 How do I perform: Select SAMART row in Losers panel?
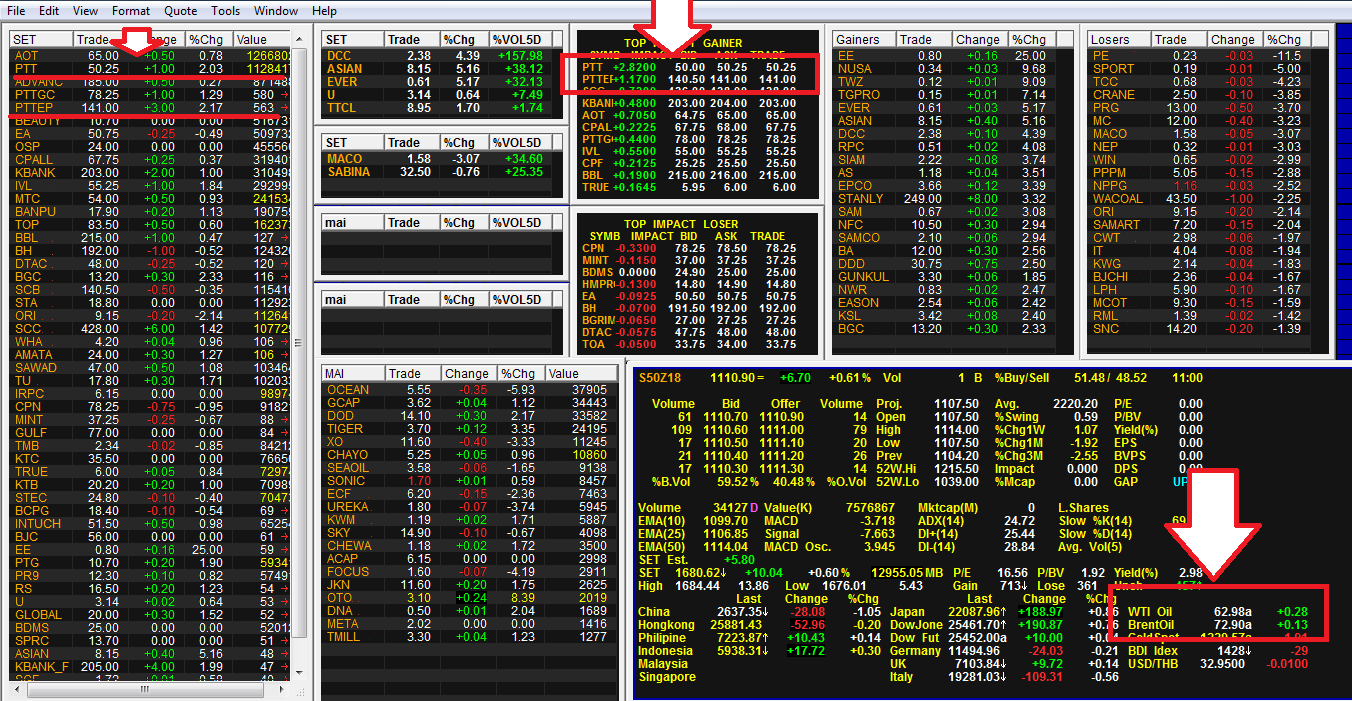(1210, 224)
